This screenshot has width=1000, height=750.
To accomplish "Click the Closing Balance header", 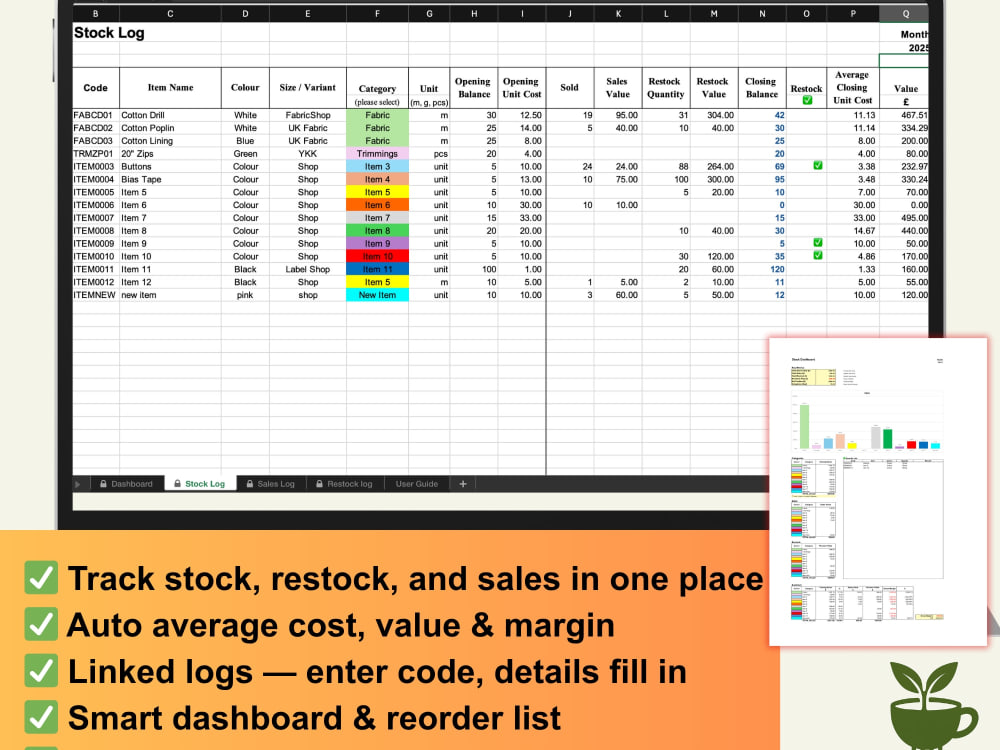I will coord(761,88).
